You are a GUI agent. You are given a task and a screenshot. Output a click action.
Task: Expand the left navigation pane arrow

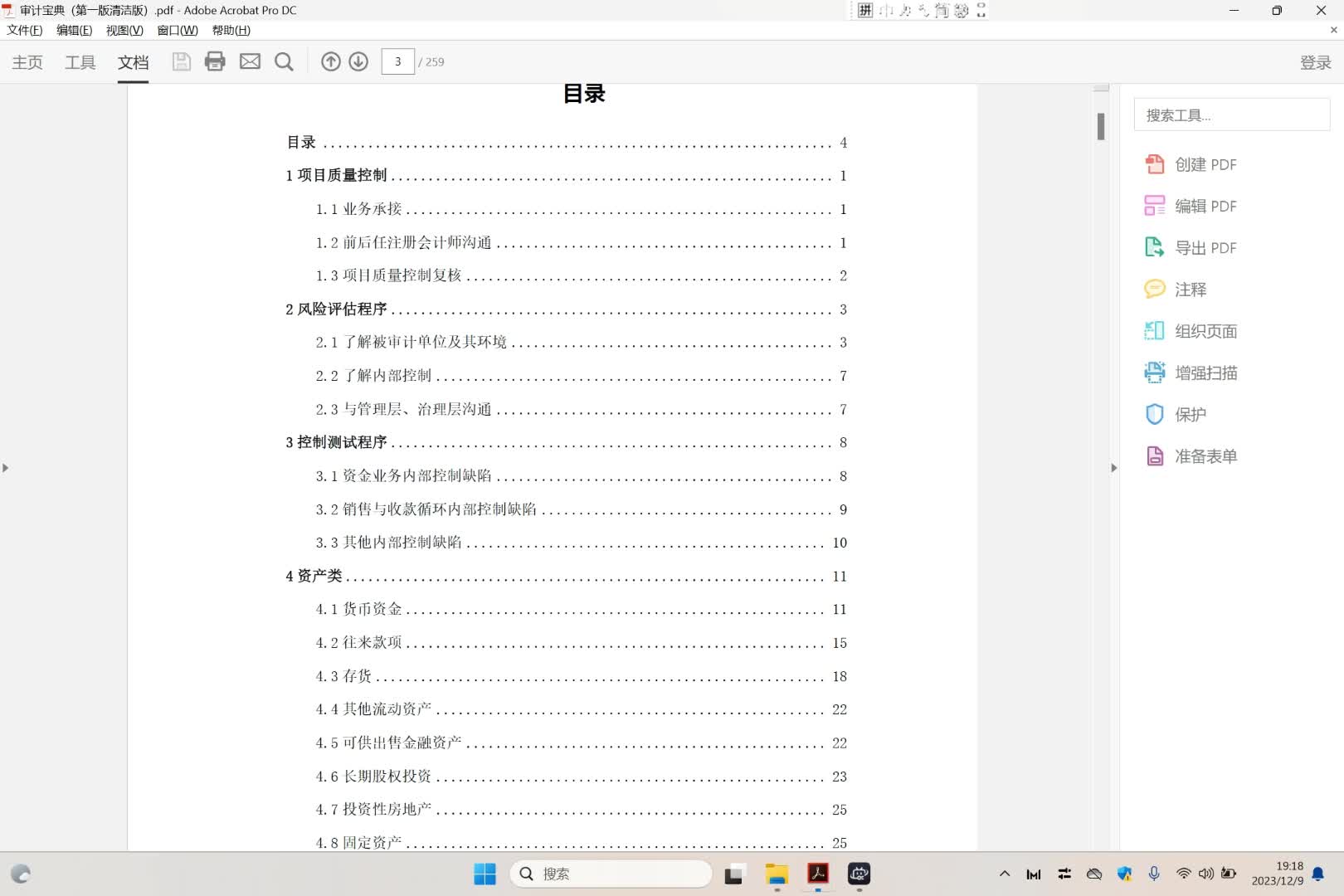point(6,468)
